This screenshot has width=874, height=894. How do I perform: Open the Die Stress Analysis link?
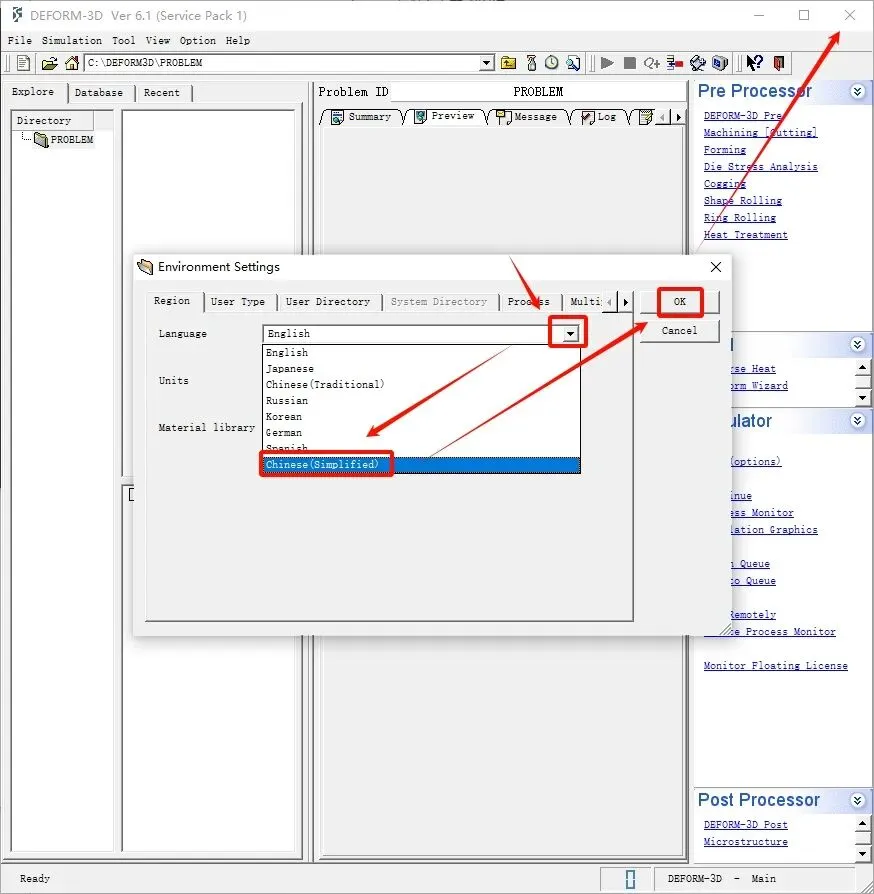(x=761, y=166)
